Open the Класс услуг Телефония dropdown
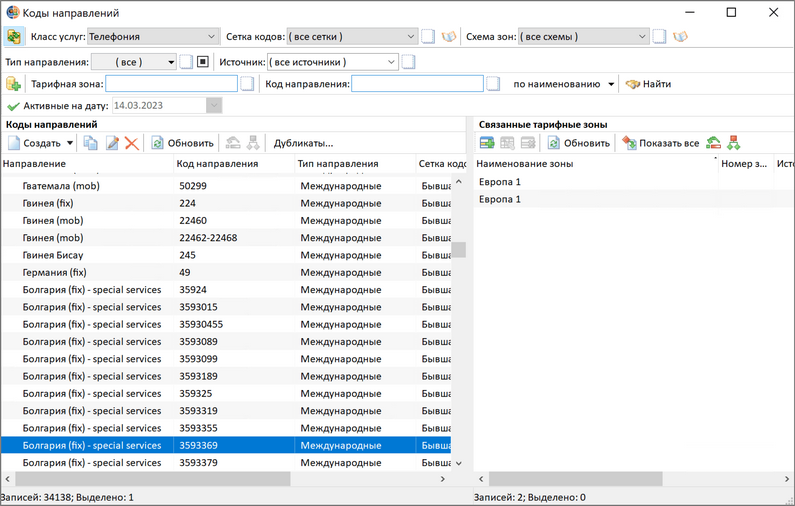 (153, 37)
